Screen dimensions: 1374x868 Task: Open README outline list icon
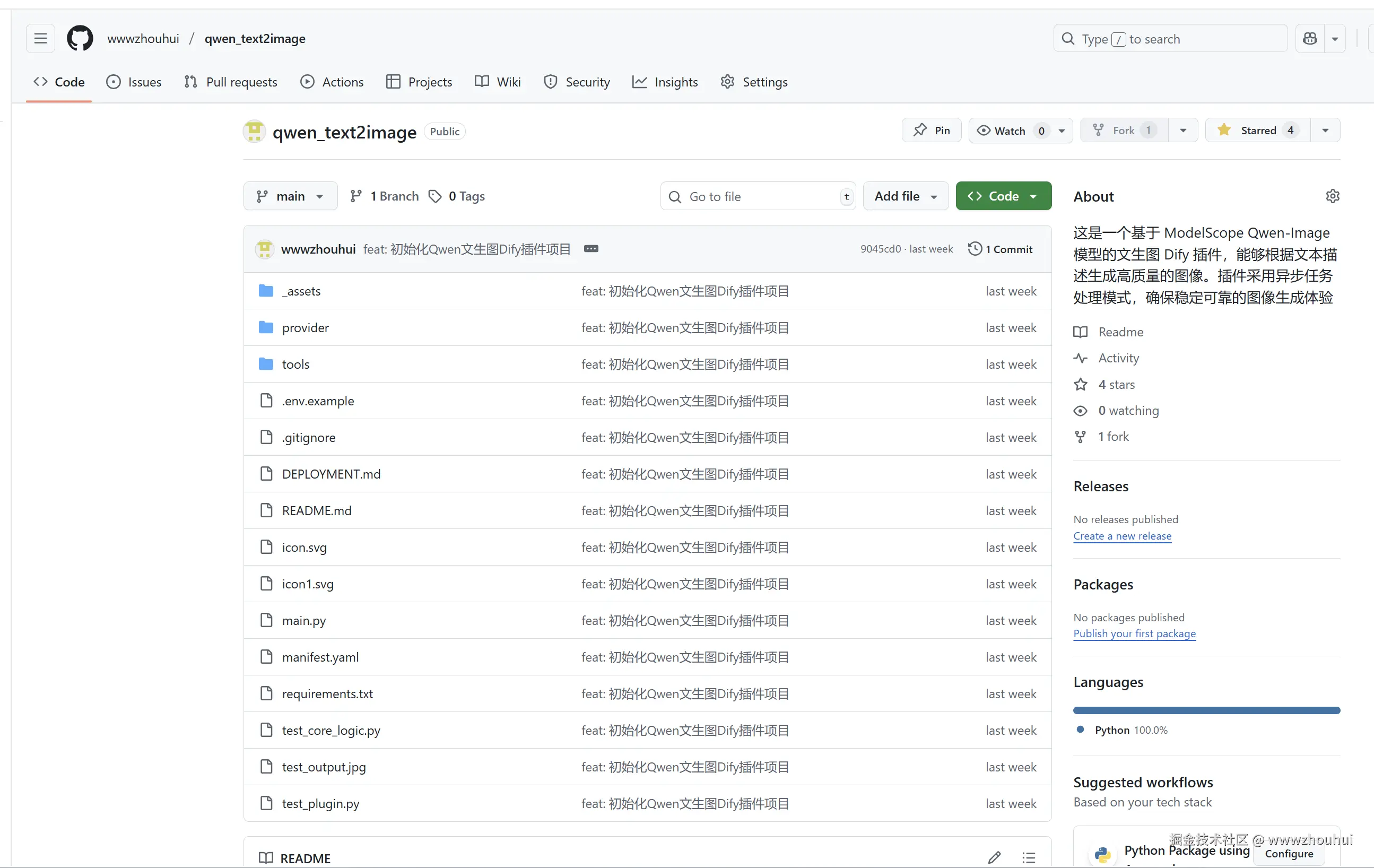1029,857
